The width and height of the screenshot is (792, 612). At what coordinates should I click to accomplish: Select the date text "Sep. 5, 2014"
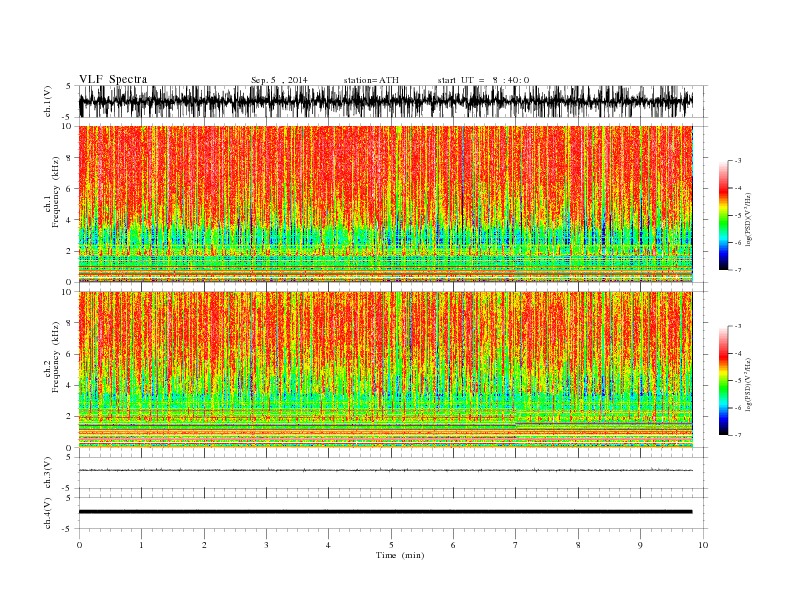tap(279, 80)
